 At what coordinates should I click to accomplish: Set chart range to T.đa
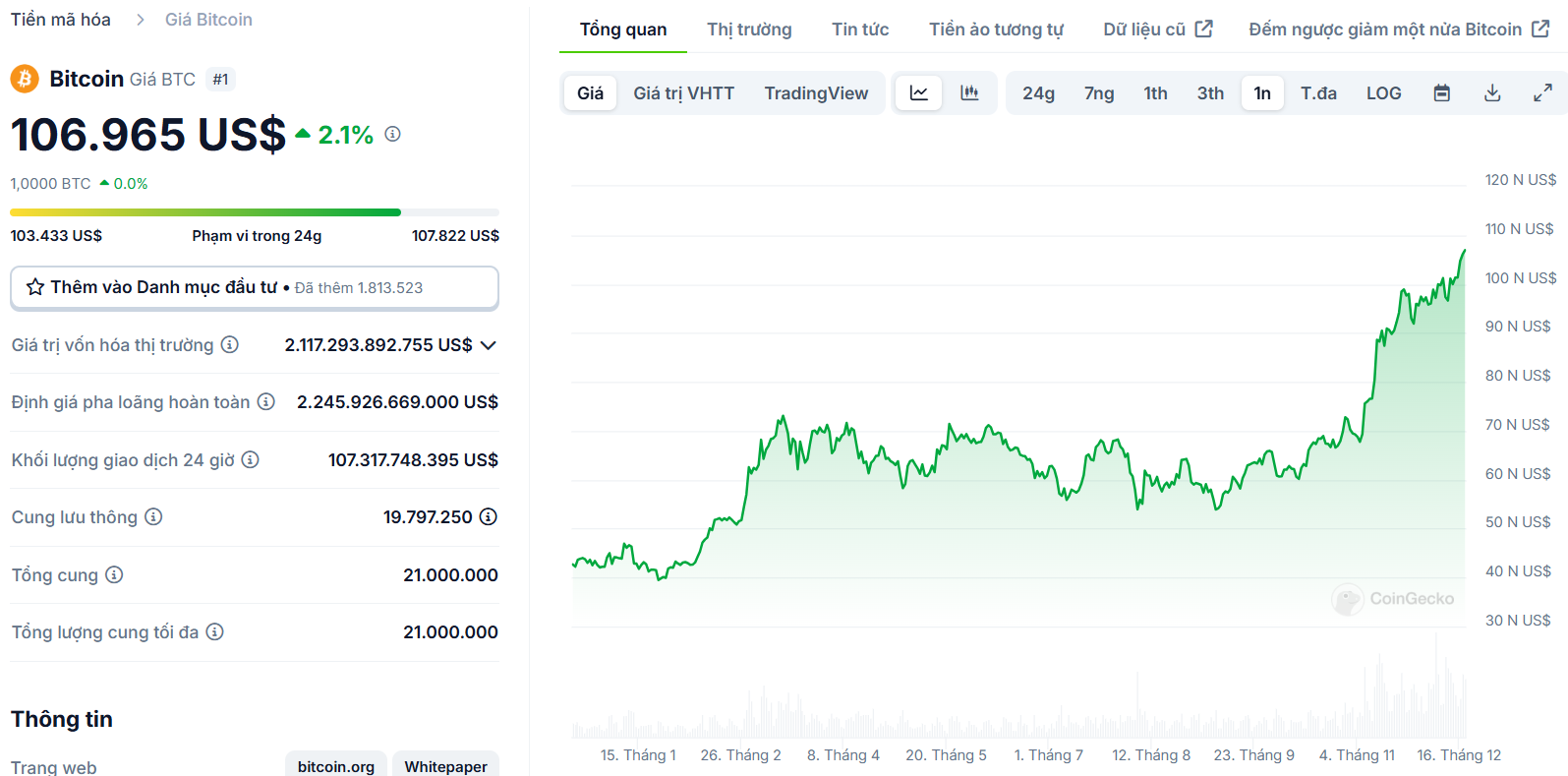click(1318, 93)
